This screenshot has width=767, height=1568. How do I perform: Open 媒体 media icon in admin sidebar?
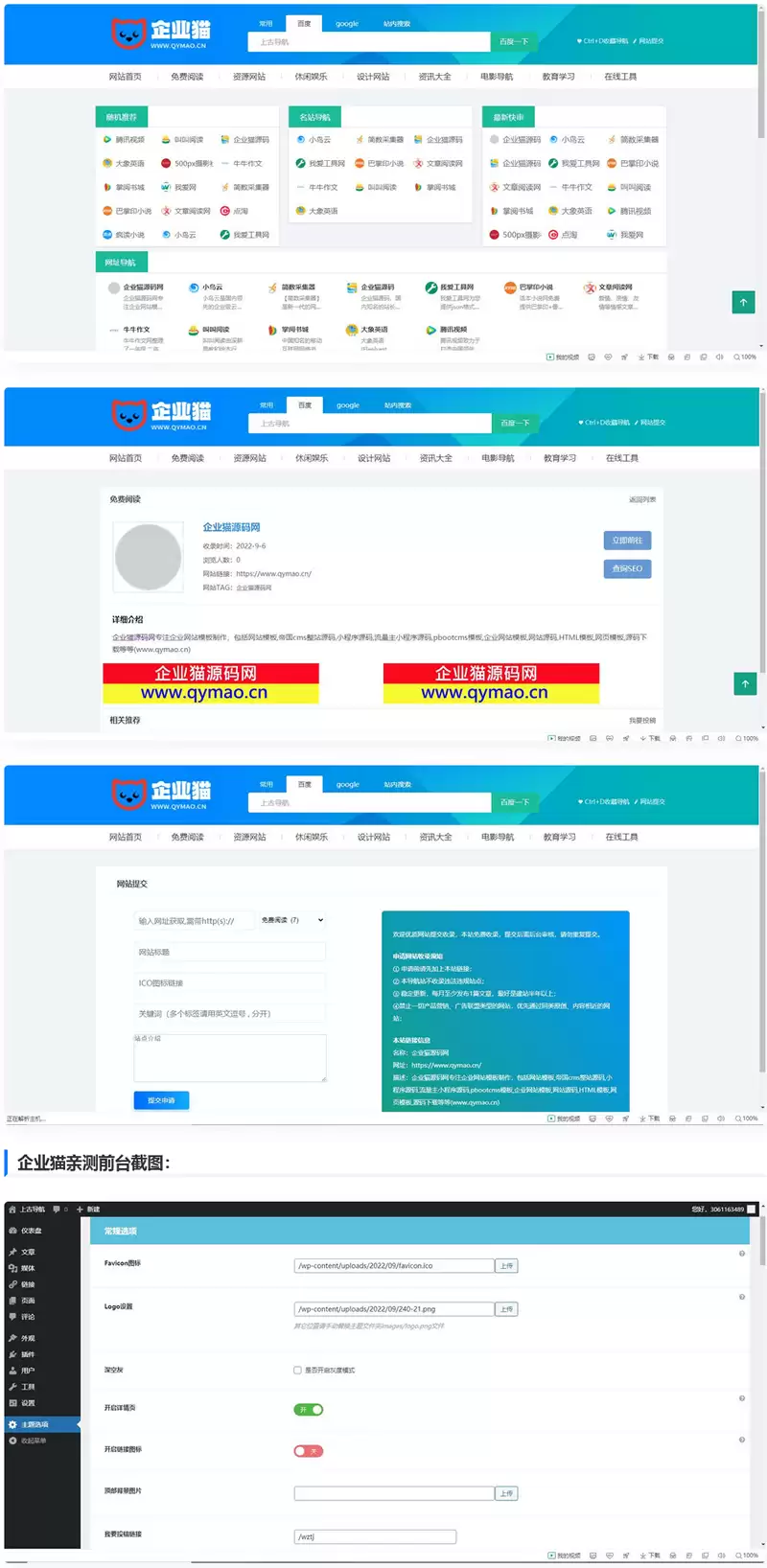[x=12, y=1268]
